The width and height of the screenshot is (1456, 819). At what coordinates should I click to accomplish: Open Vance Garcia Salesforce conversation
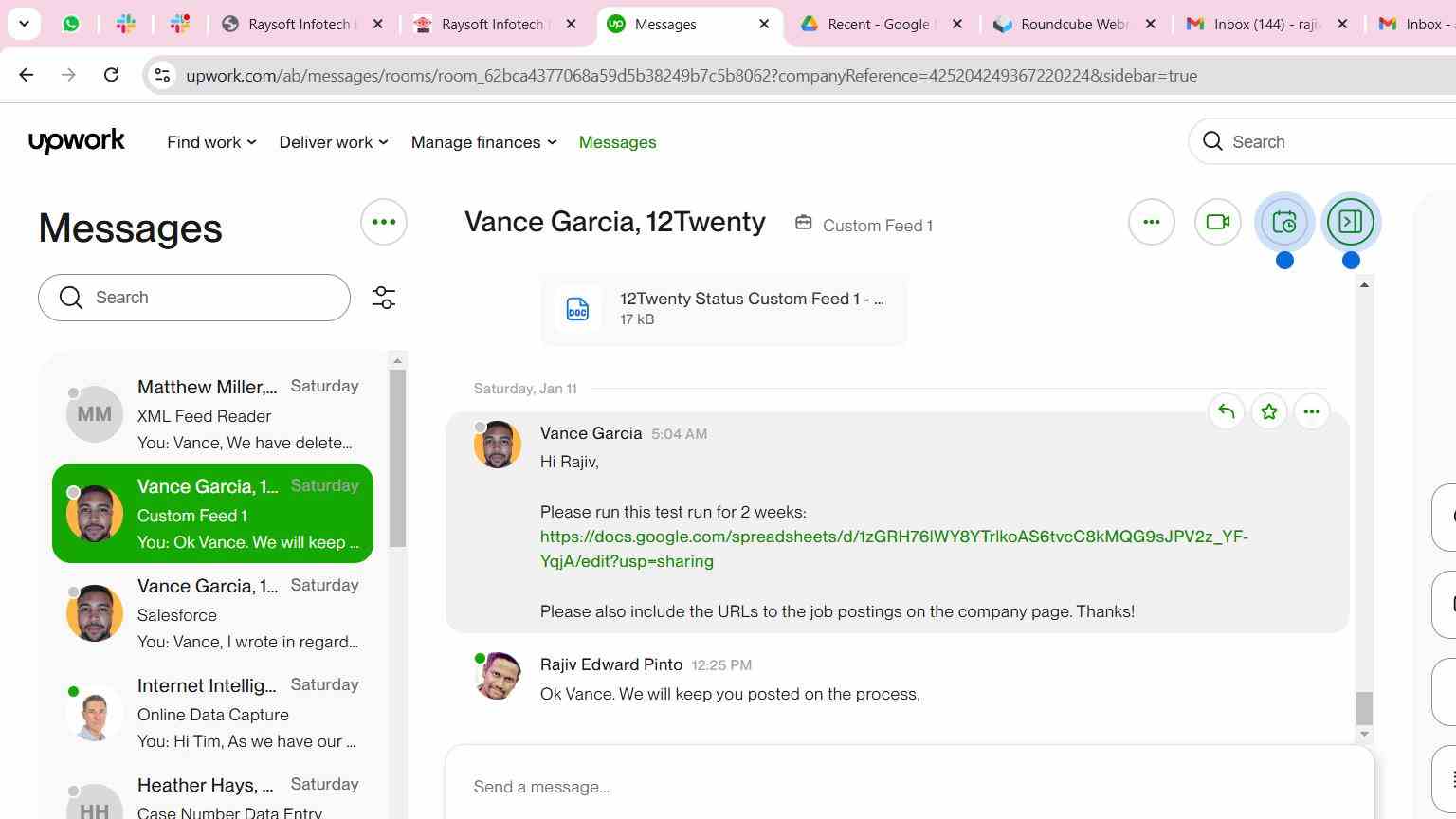pos(212,613)
